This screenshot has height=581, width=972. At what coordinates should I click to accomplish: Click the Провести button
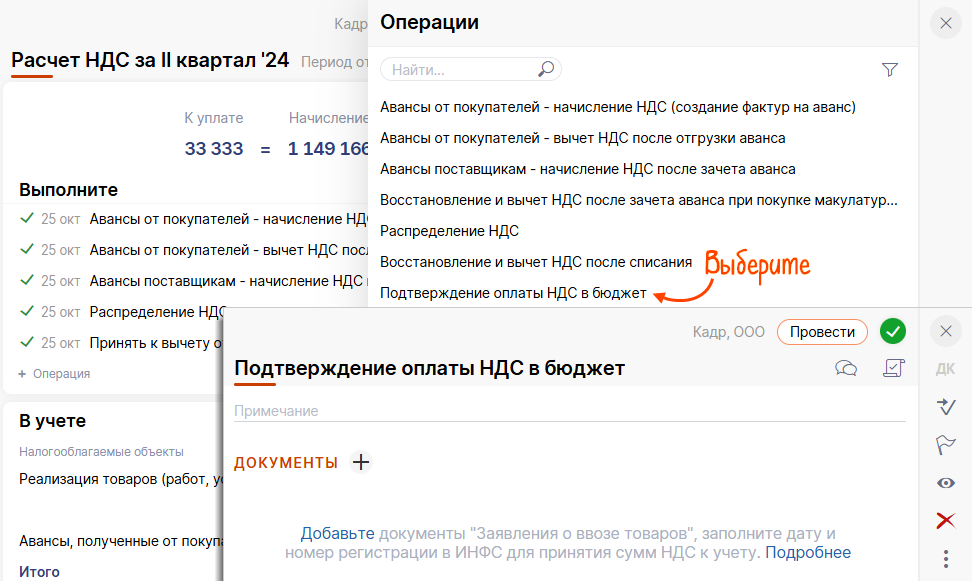pyautogui.click(x=822, y=332)
